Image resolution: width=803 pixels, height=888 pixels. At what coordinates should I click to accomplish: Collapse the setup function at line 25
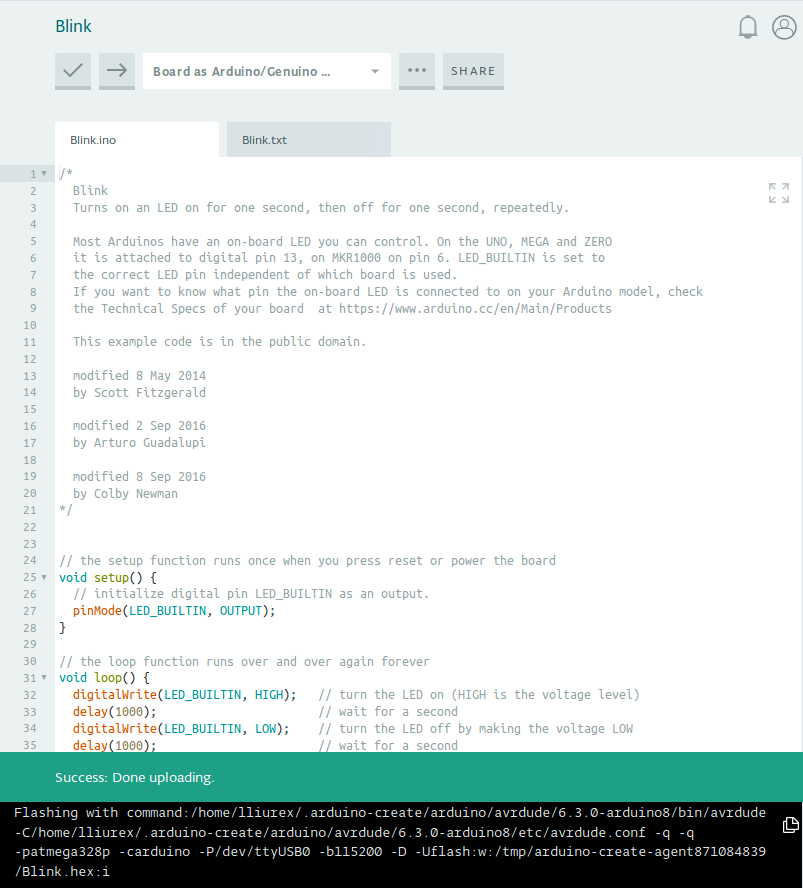[44, 578]
